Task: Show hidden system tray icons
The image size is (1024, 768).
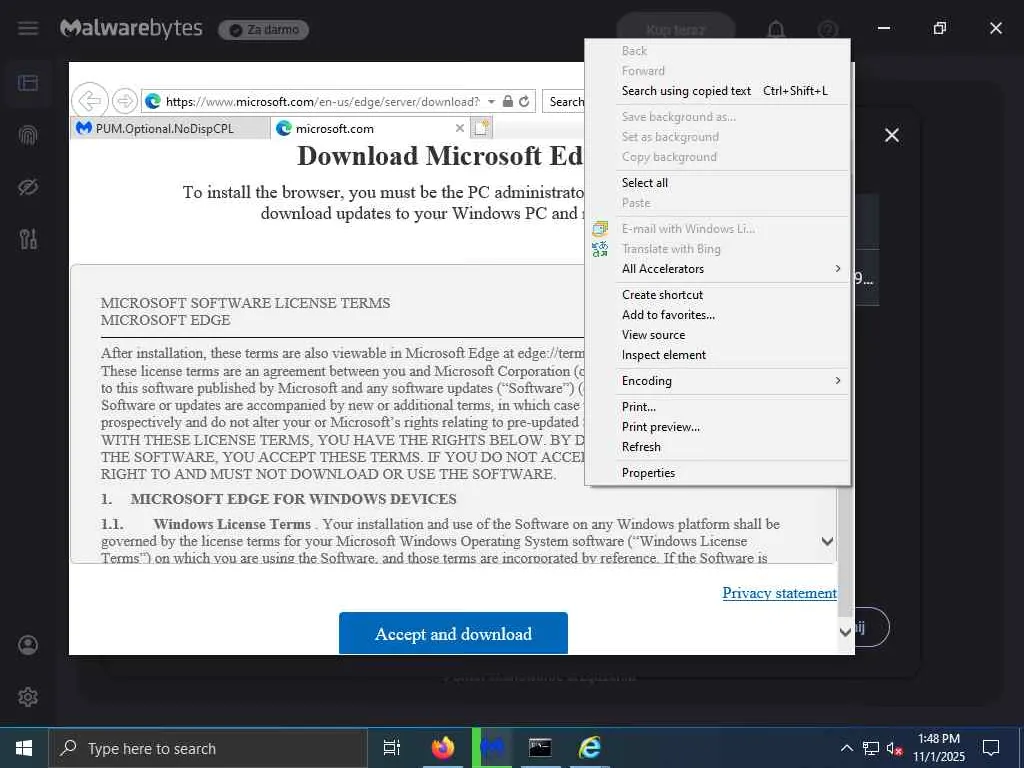Action: tap(846, 748)
